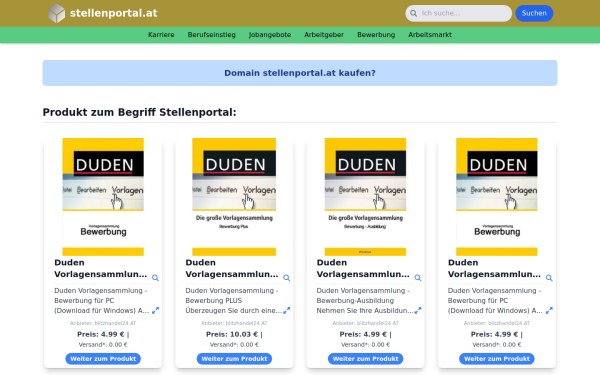Click the stellenportal.at site title text

pos(114,13)
